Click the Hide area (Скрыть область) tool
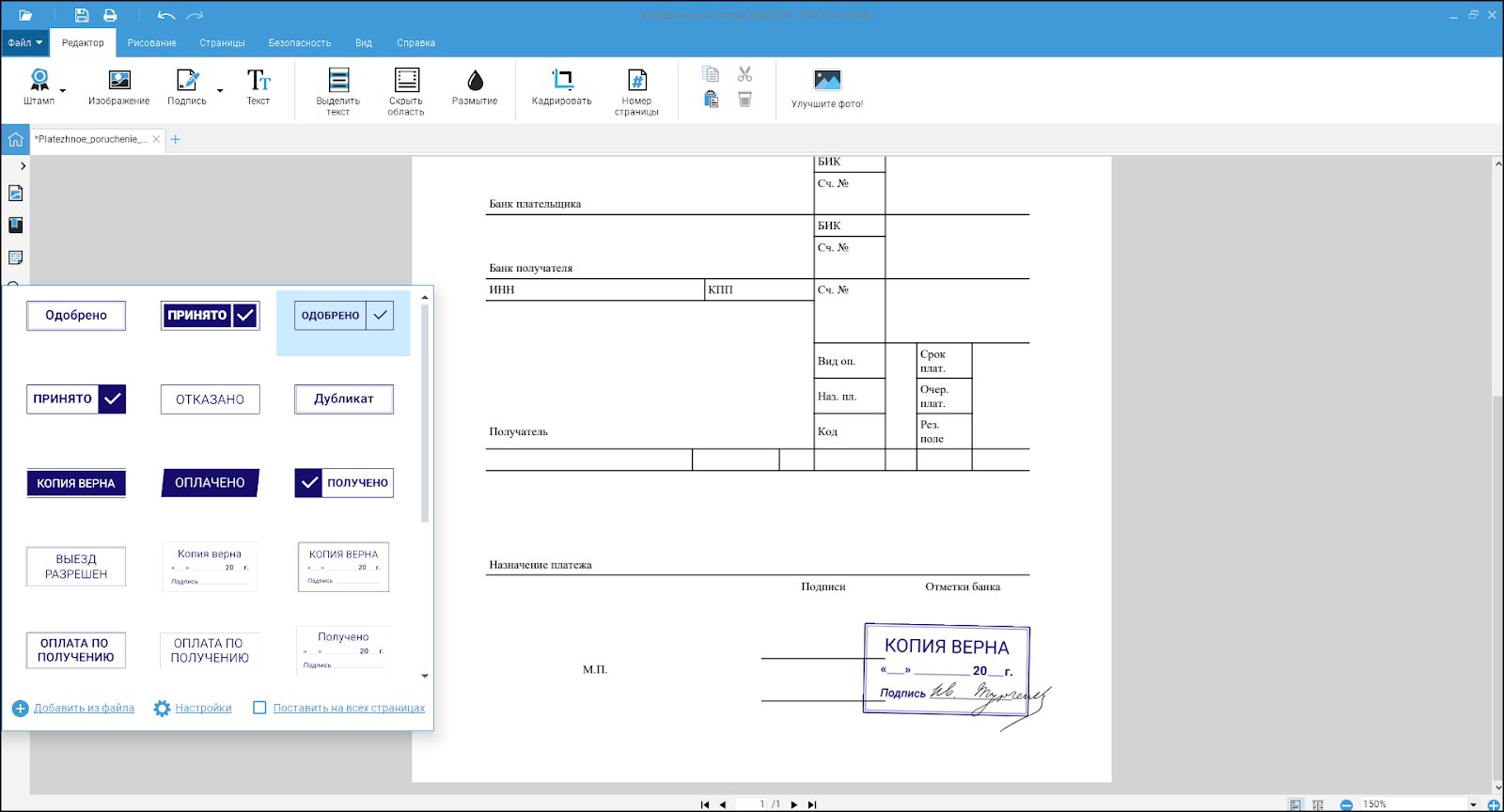Viewport: 1504px width, 812px height. [406, 82]
